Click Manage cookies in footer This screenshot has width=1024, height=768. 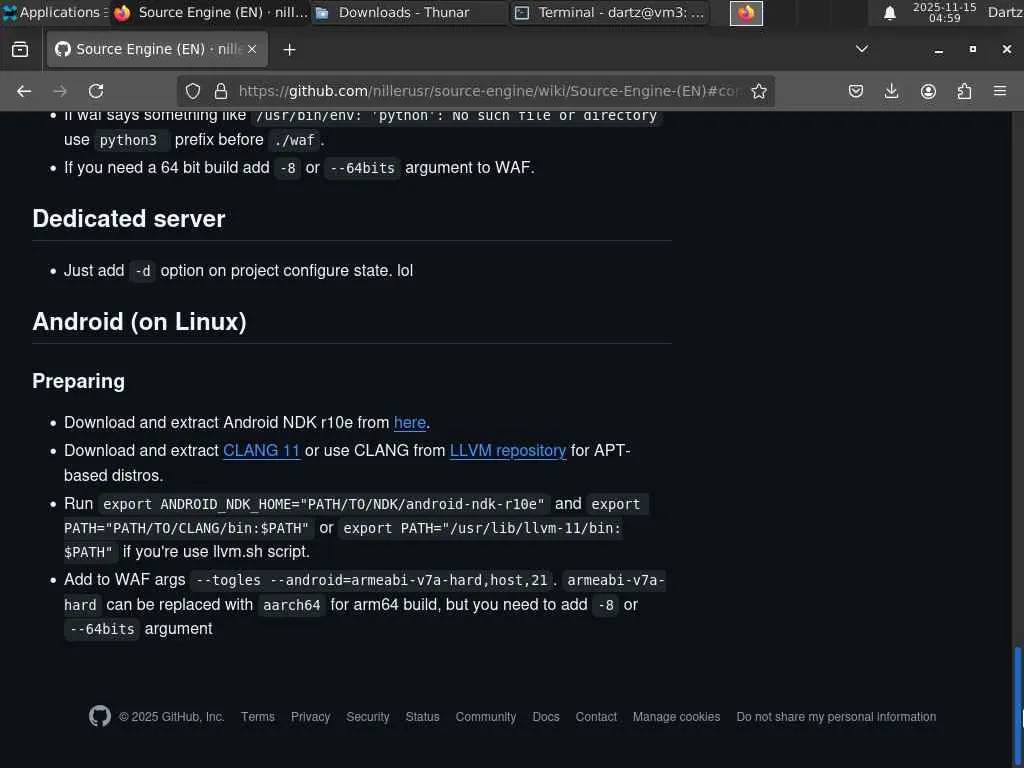[677, 716]
